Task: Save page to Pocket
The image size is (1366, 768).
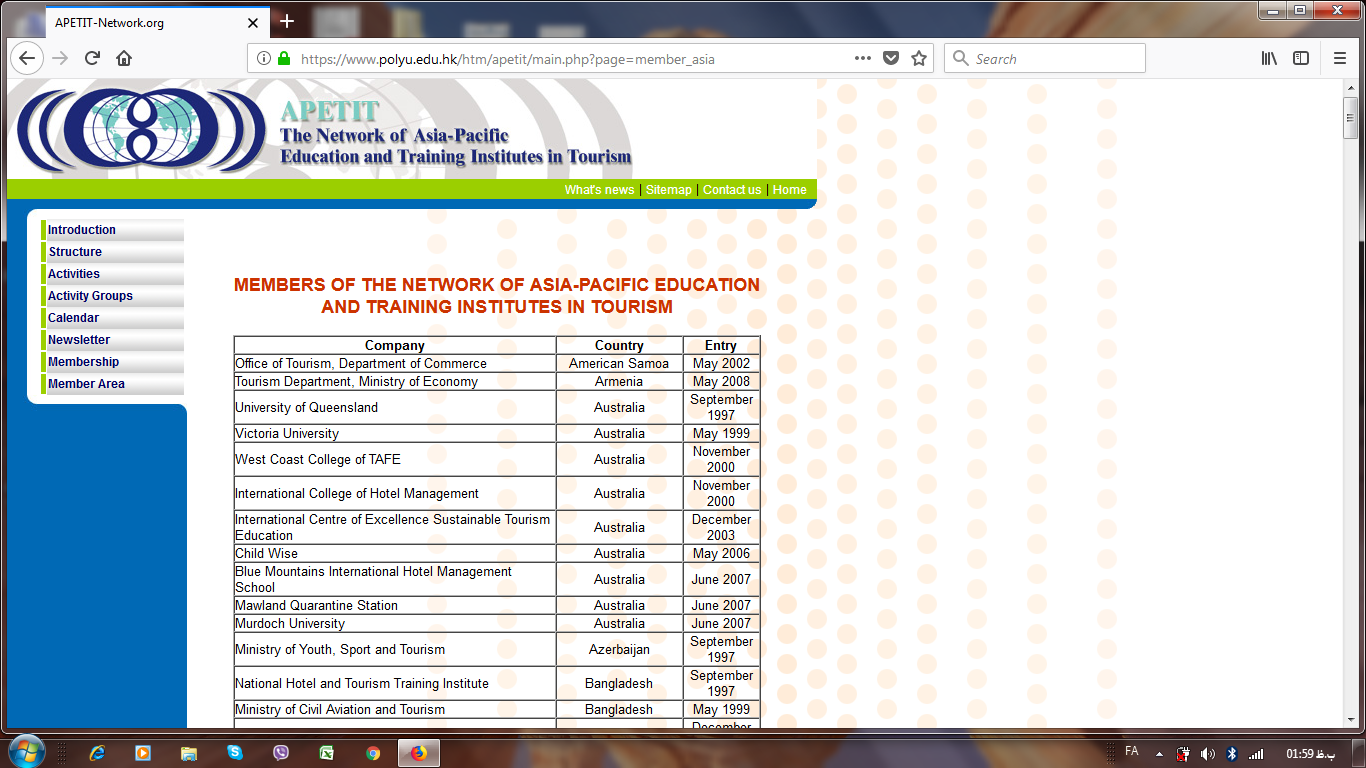Action: [x=891, y=58]
